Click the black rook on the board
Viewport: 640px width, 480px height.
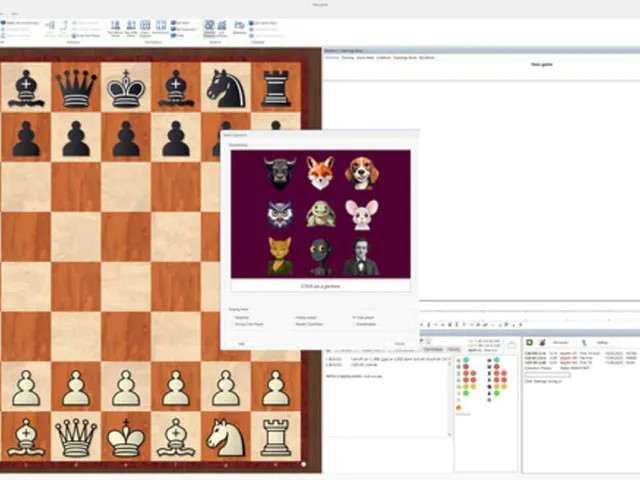pyautogui.click(x=276, y=89)
